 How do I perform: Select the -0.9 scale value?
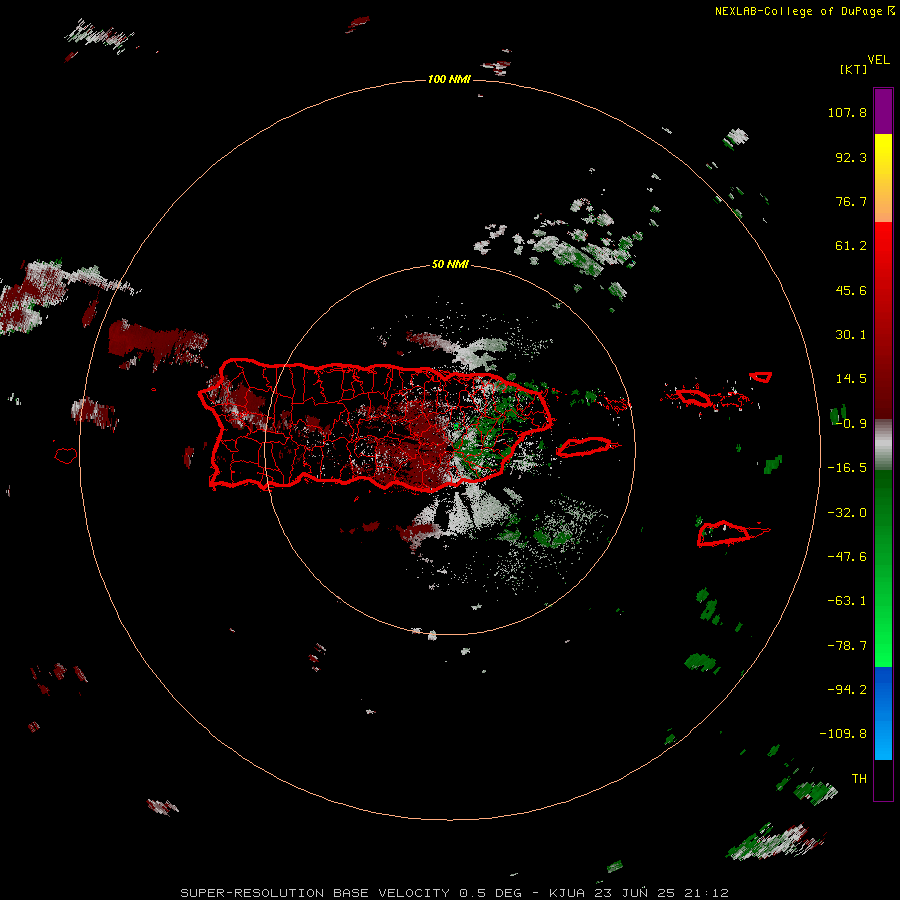(851, 424)
